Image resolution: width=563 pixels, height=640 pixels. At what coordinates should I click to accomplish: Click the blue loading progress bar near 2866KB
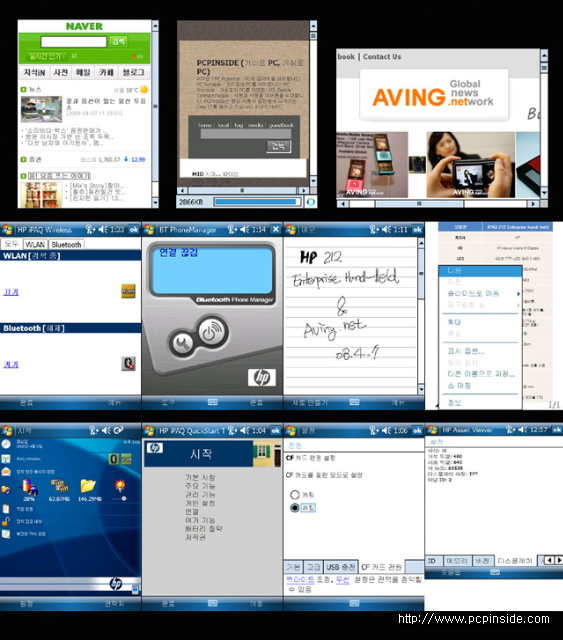click(x=257, y=202)
